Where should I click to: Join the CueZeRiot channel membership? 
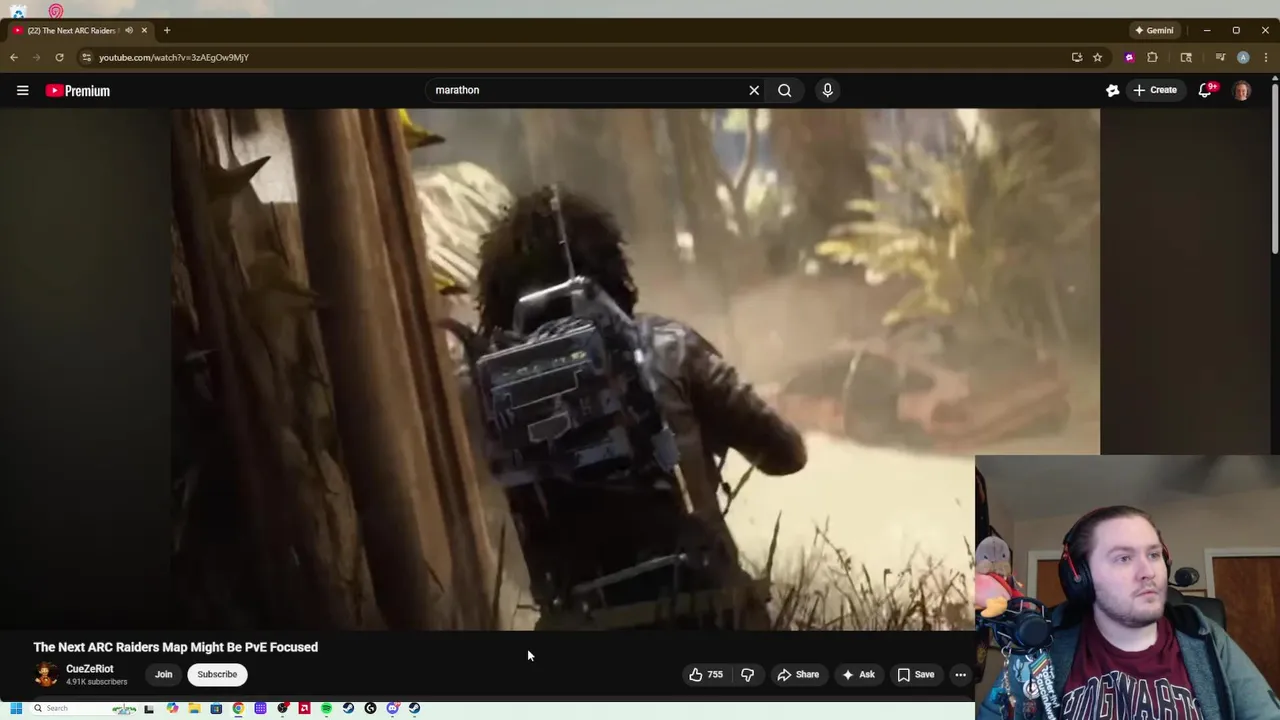point(163,674)
